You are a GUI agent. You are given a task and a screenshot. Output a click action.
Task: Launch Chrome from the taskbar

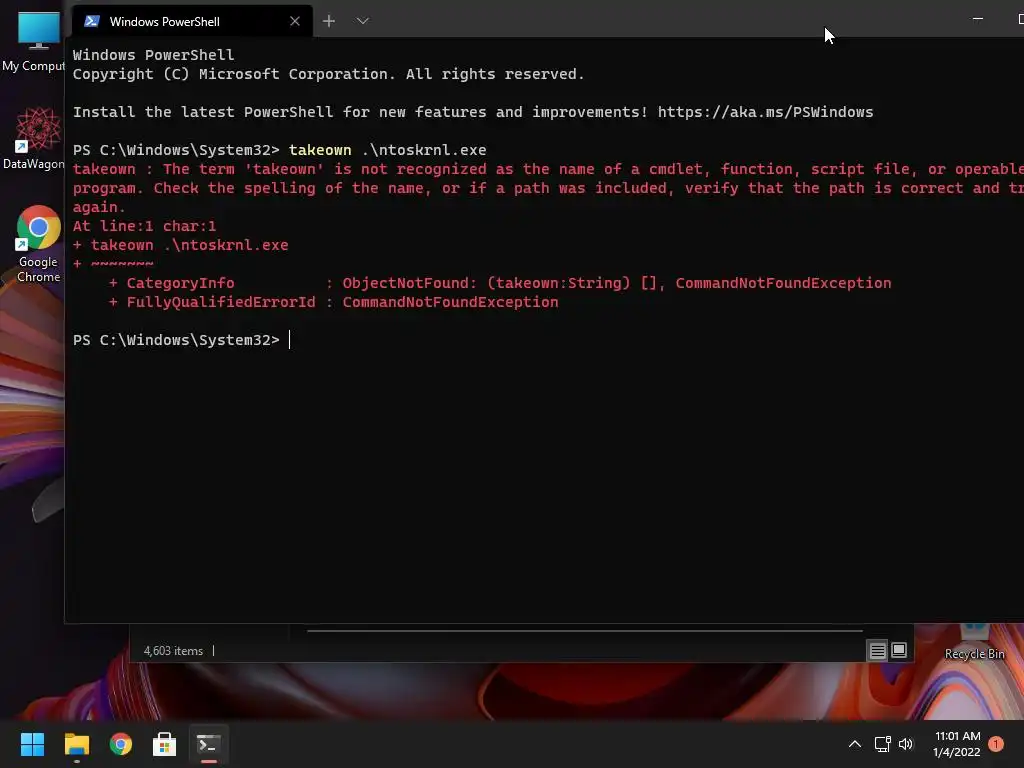click(121, 744)
